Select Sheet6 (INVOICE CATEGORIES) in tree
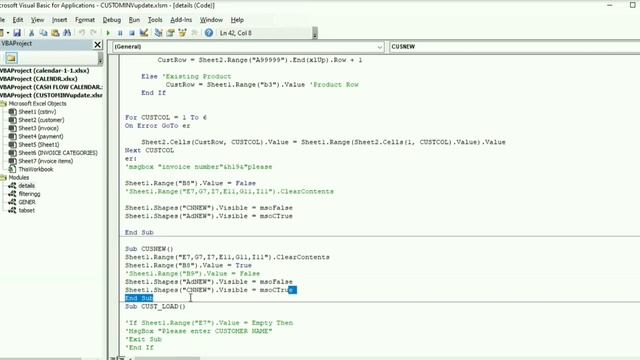The image size is (640, 360). (58, 153)
